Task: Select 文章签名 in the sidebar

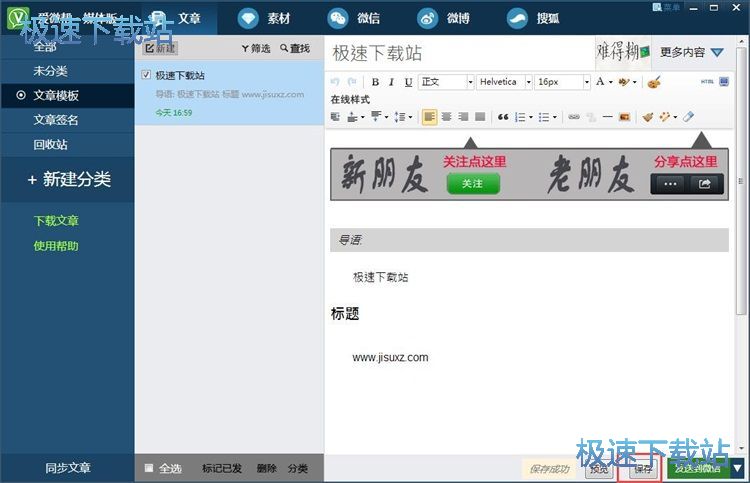Action: (55, 120)
